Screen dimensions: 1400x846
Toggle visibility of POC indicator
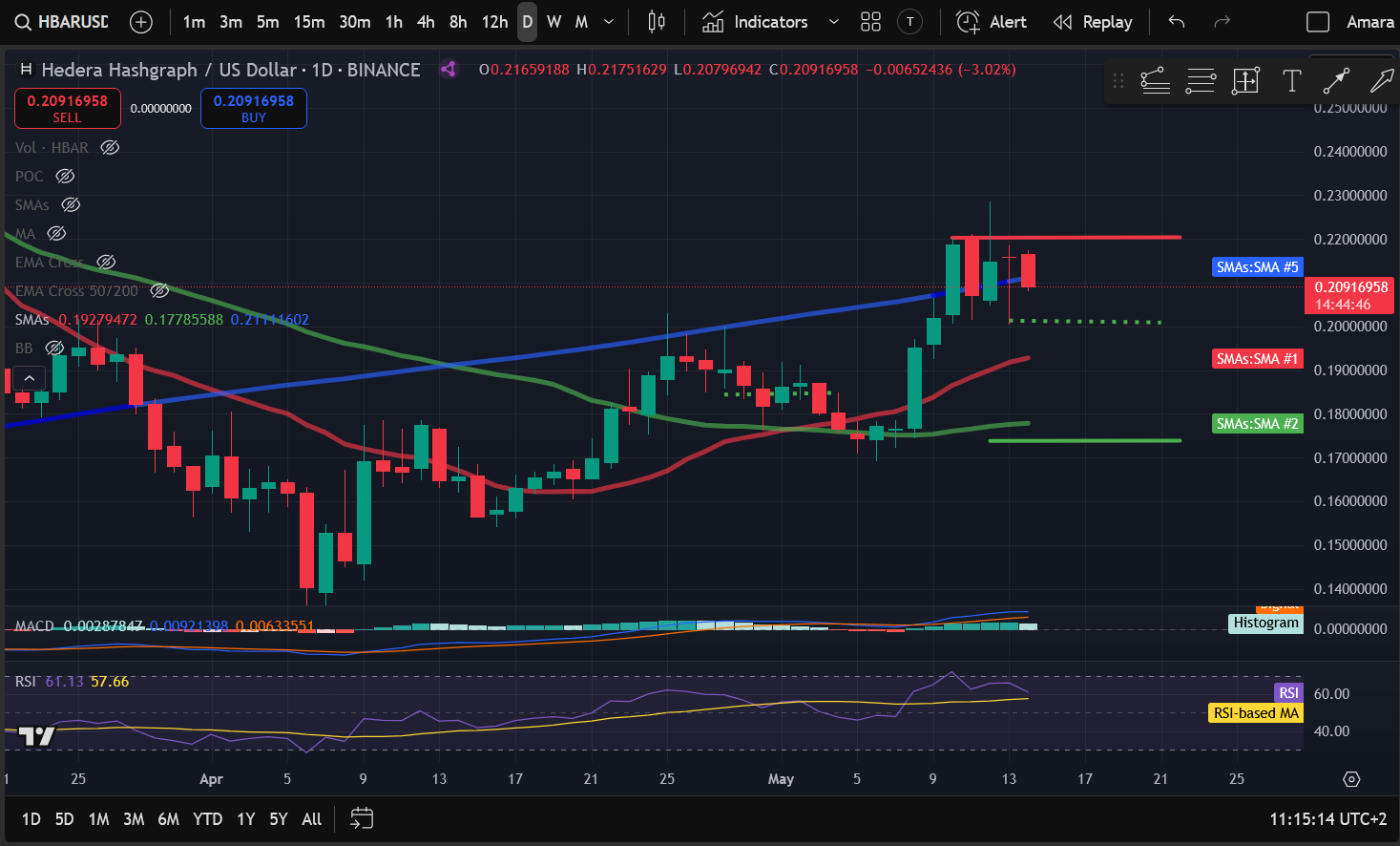[65, 176]
